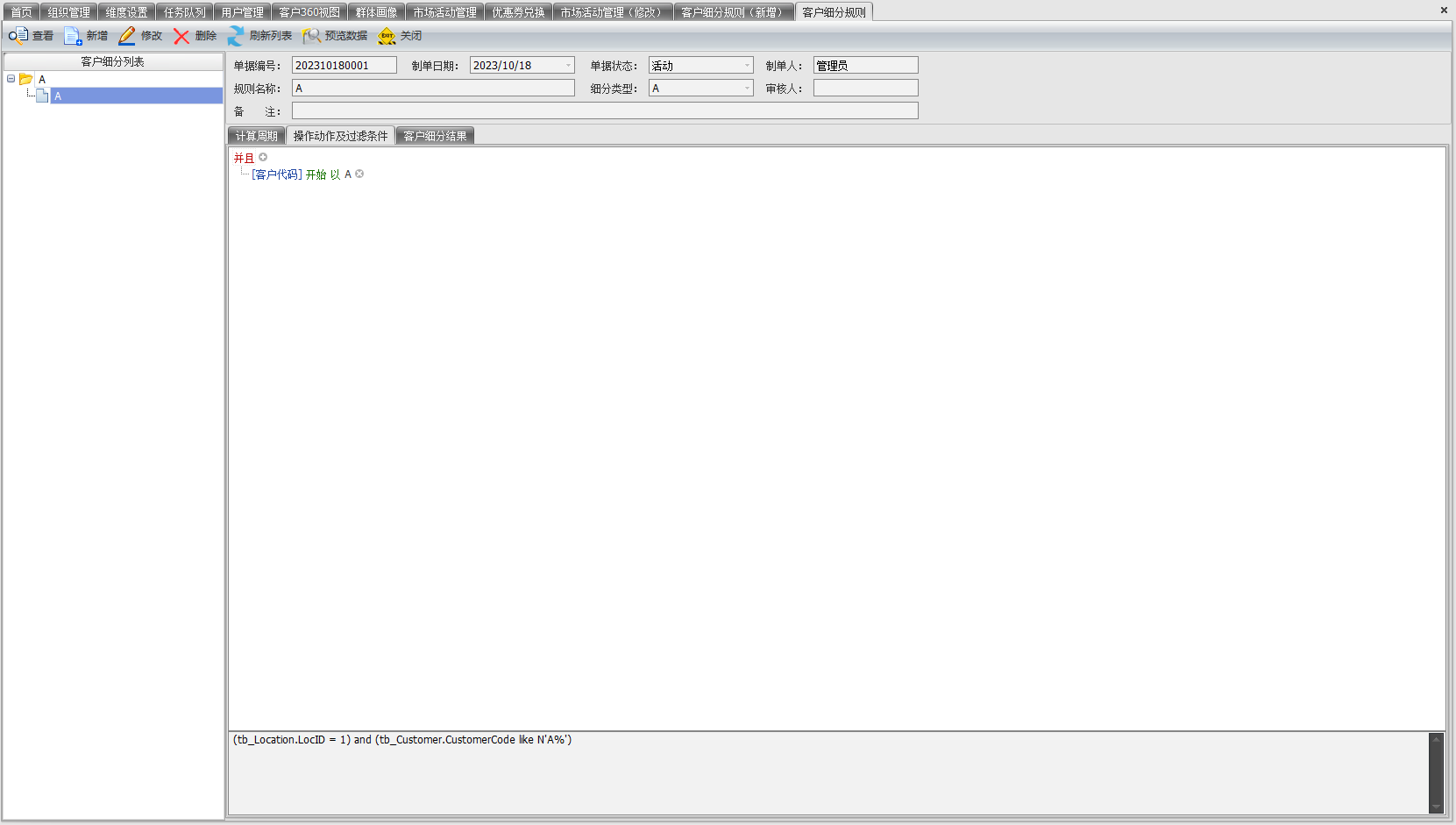This screenshot has height=825, width=1456.
Task: Click the SQL panel's vertical scrollbar
Action: 1436,773
